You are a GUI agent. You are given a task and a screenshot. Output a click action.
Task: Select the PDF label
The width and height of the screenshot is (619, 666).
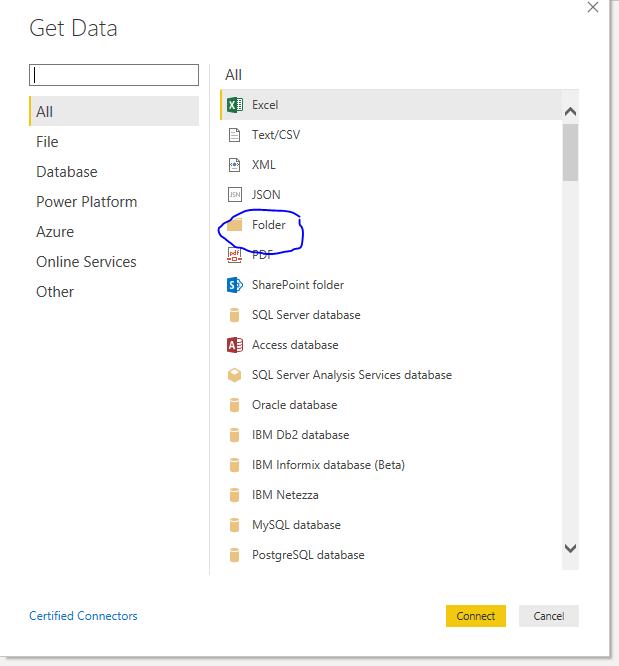(x=262, y=255)
